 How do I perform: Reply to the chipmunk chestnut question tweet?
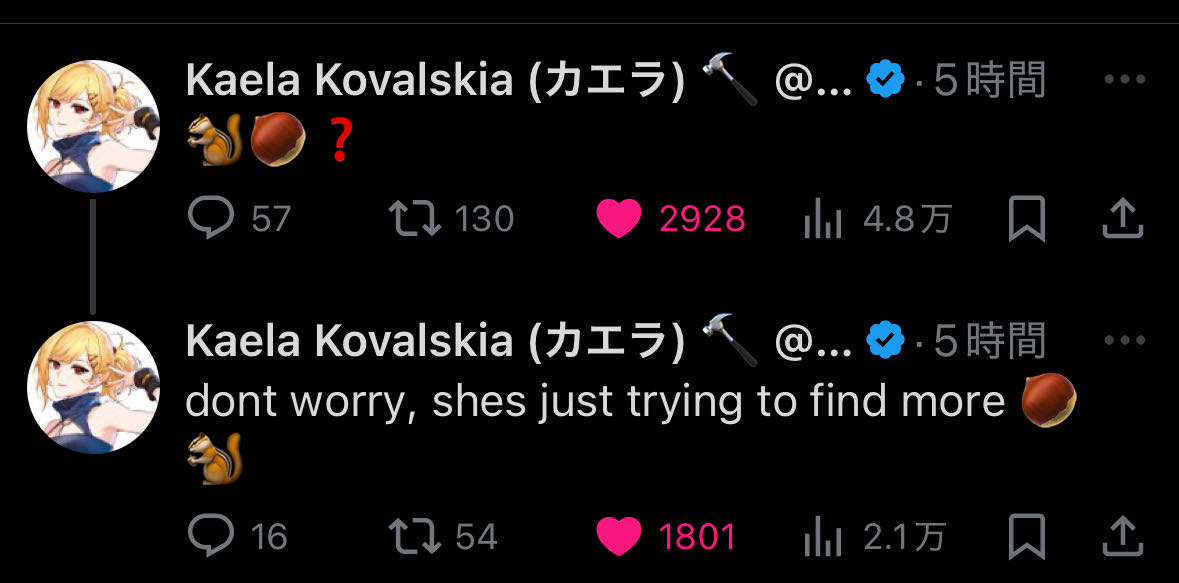click(x=211, y=218)
